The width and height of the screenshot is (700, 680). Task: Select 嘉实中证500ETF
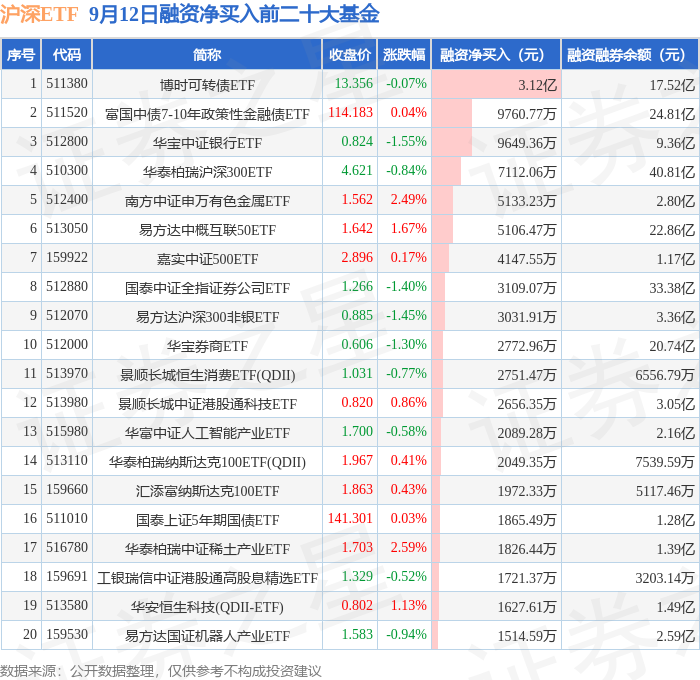[x=207, y=259]
